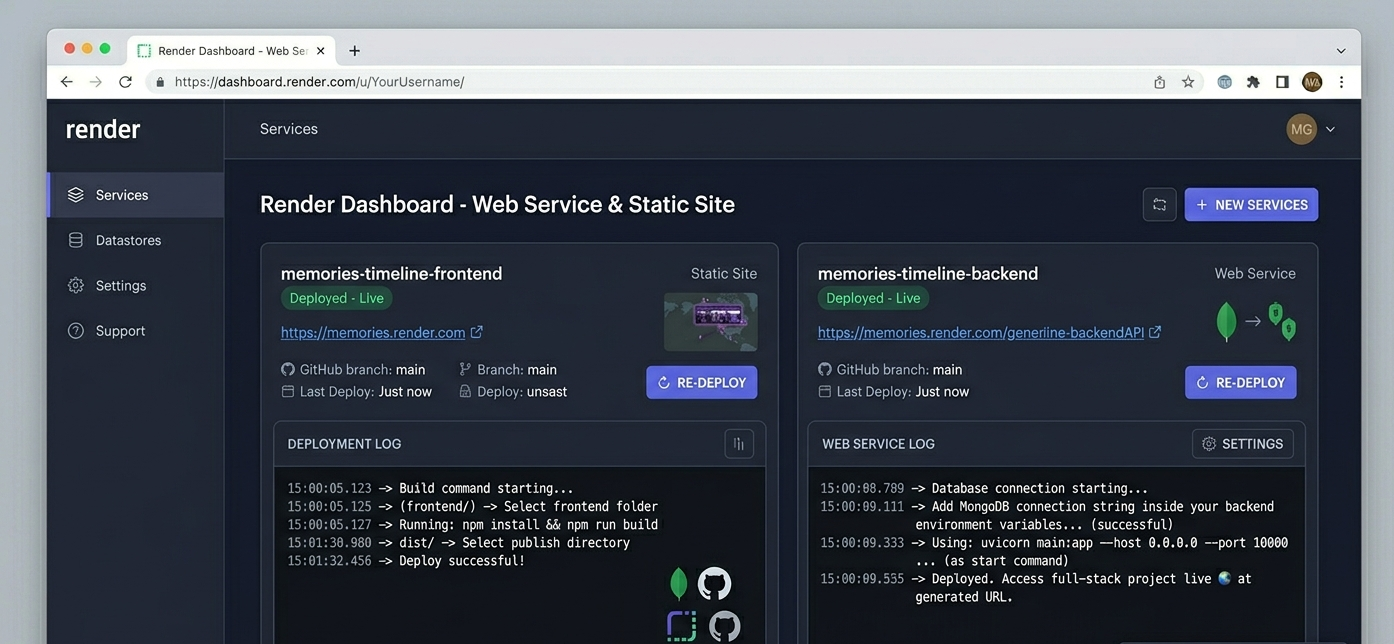
Task: Click the Web Service label
Action: (1255, 273)
